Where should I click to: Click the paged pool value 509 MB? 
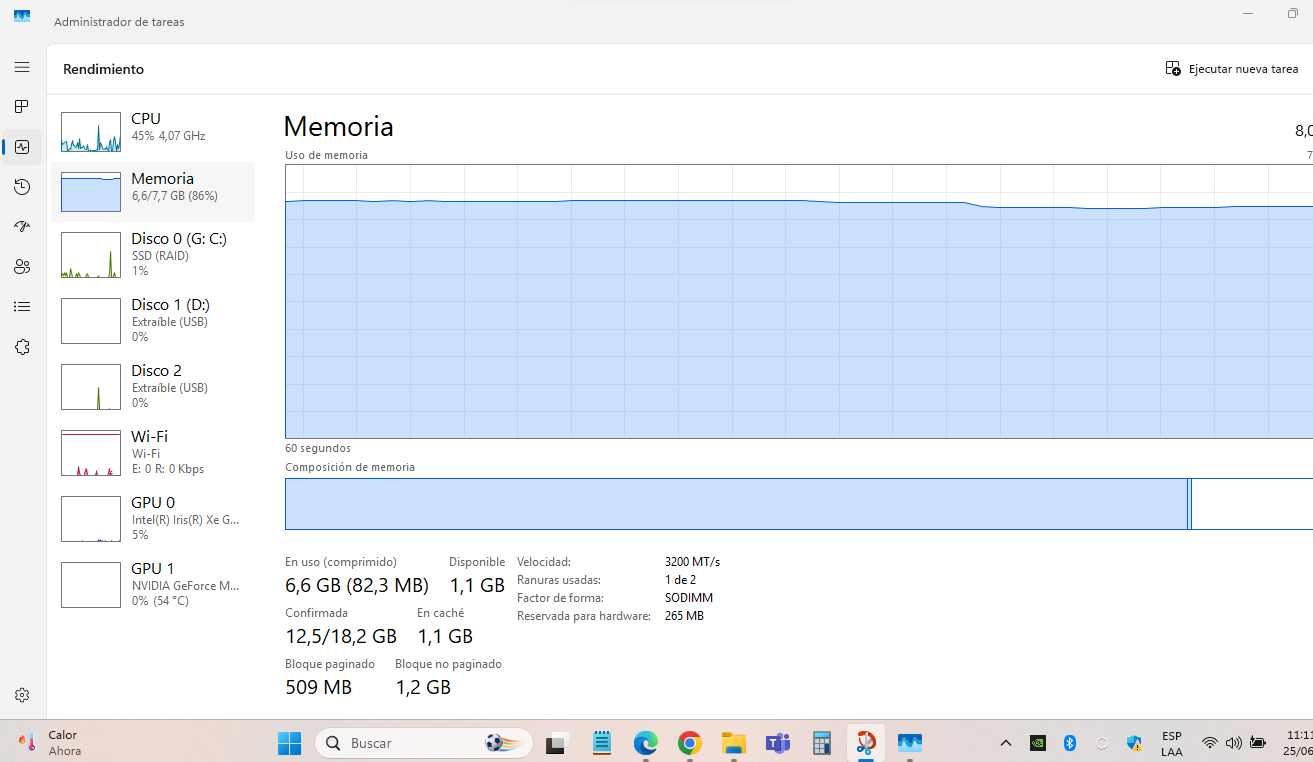(318, 687)
